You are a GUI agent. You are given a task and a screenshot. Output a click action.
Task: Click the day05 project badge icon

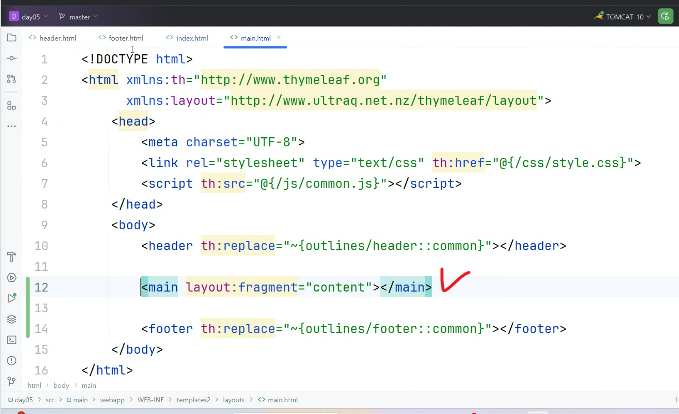pos(14,16)
